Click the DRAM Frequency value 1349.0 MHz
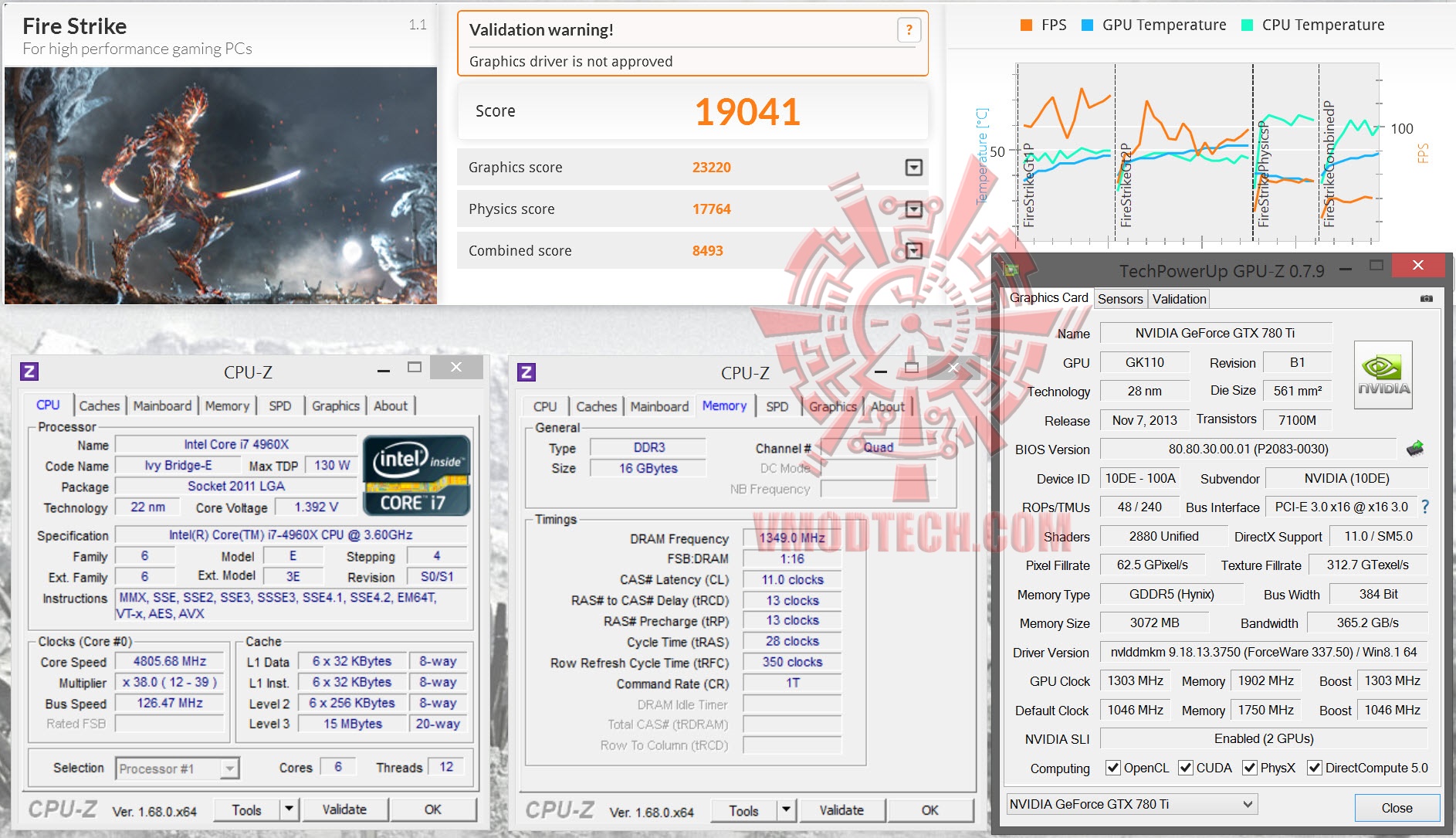Image resolution: width=1456 pixels, height=838 pixels. click(791, 538)
